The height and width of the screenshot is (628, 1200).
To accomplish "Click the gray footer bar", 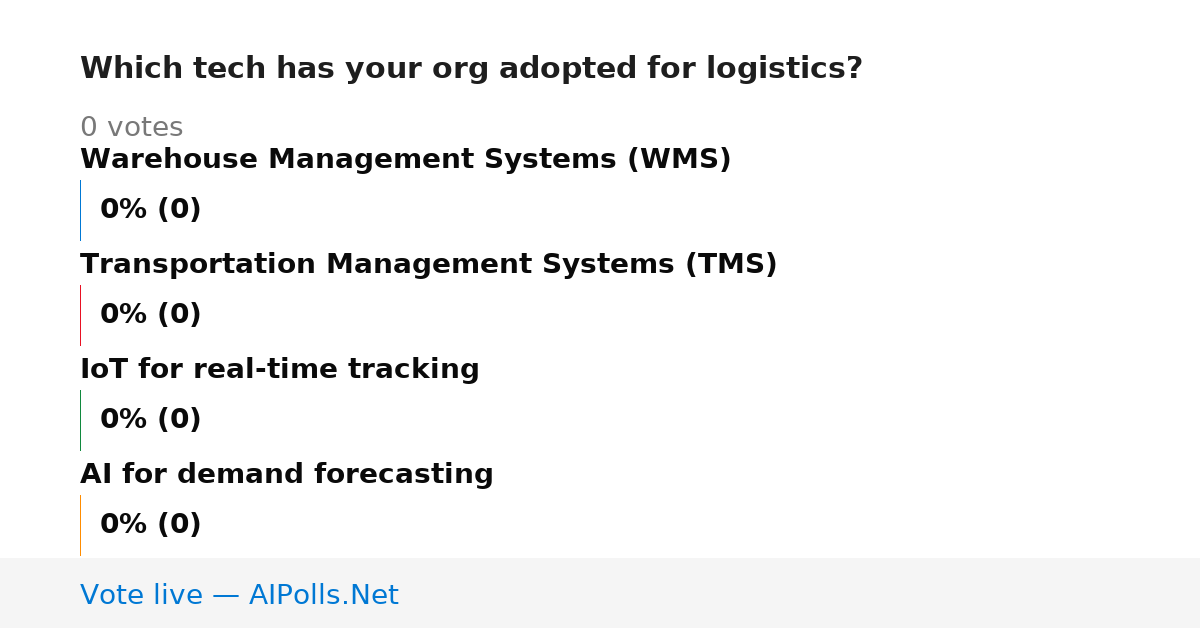I will click(600, 593).
